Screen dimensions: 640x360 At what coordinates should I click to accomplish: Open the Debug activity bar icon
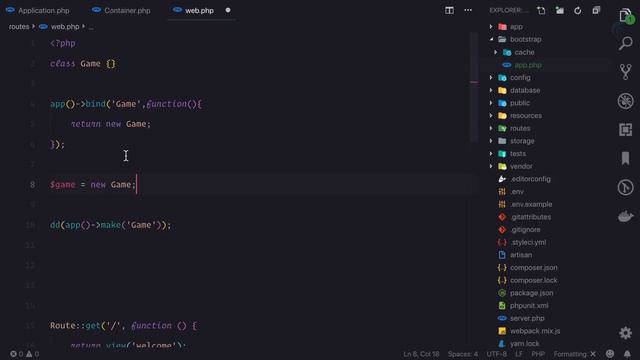tap(625, 101)
